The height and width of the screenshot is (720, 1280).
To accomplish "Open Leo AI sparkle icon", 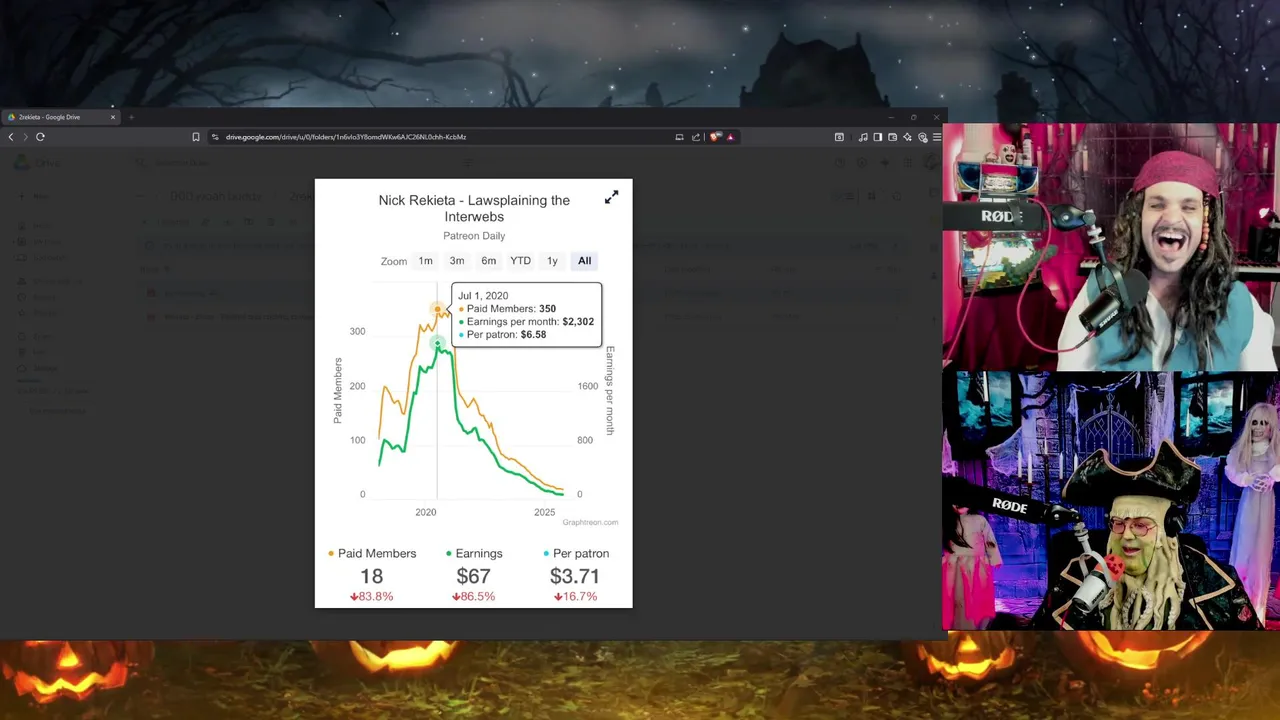I will [907, 137].
